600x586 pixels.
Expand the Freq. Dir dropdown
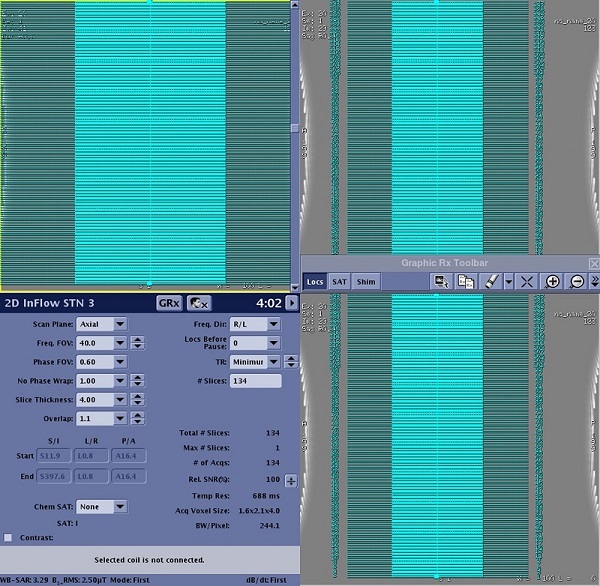tap(273, 324)
